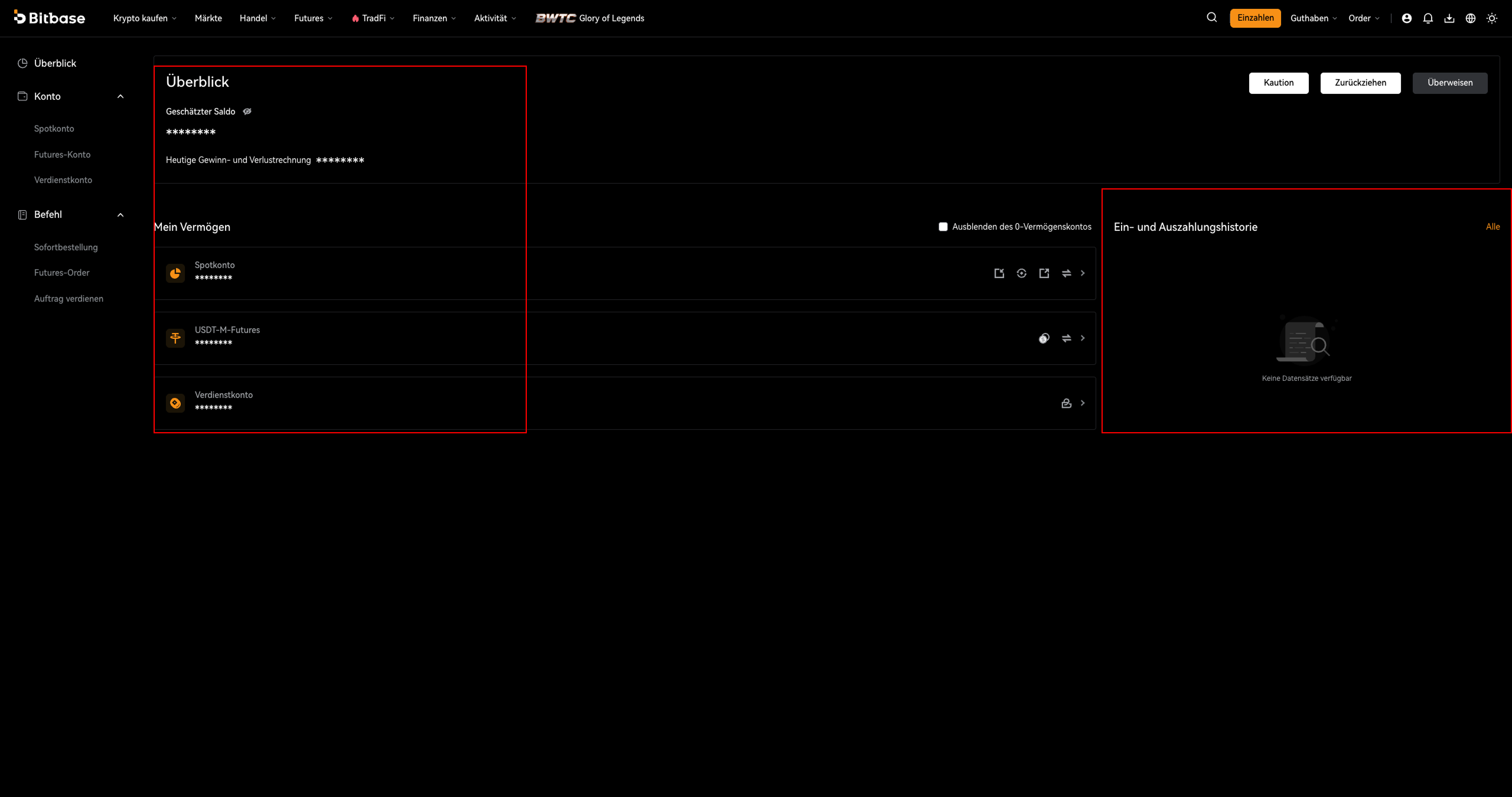The height and width of the screenshot is (797, 1512).
Task: Check Ausblenden des 0-Vermögenskontos checkbox
Action: 943,227
